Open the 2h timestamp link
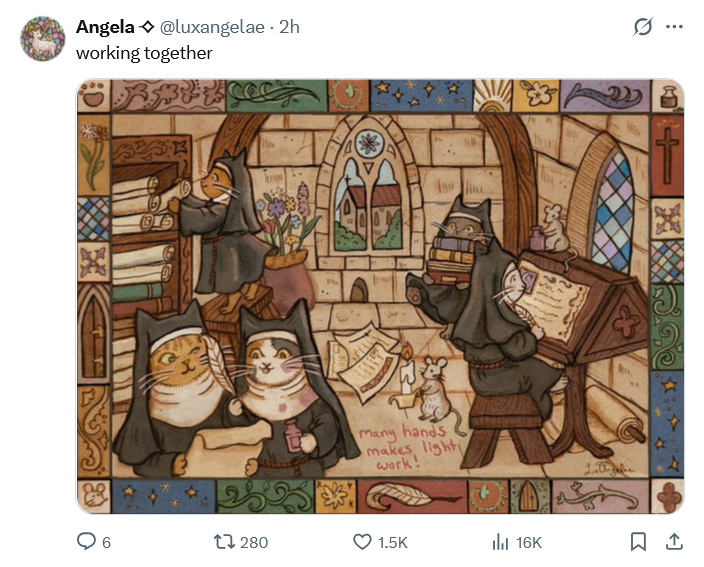The width and height of the screenshot is (704, 567). 289,28
